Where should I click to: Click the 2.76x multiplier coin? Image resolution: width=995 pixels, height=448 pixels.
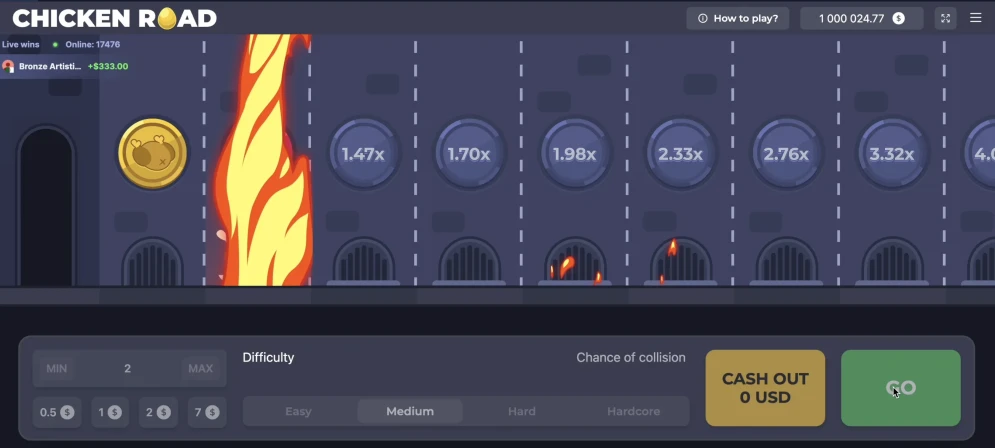[x=786, y=154]
